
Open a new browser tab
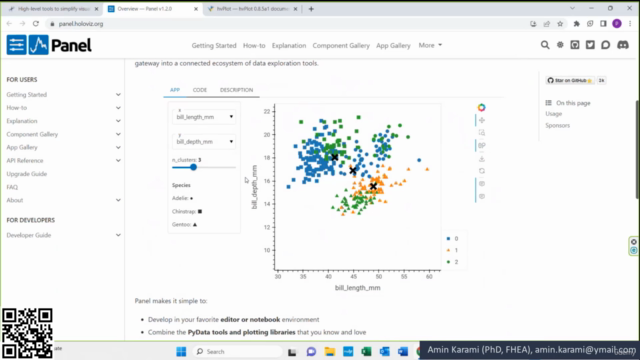[x=311, y=9]
